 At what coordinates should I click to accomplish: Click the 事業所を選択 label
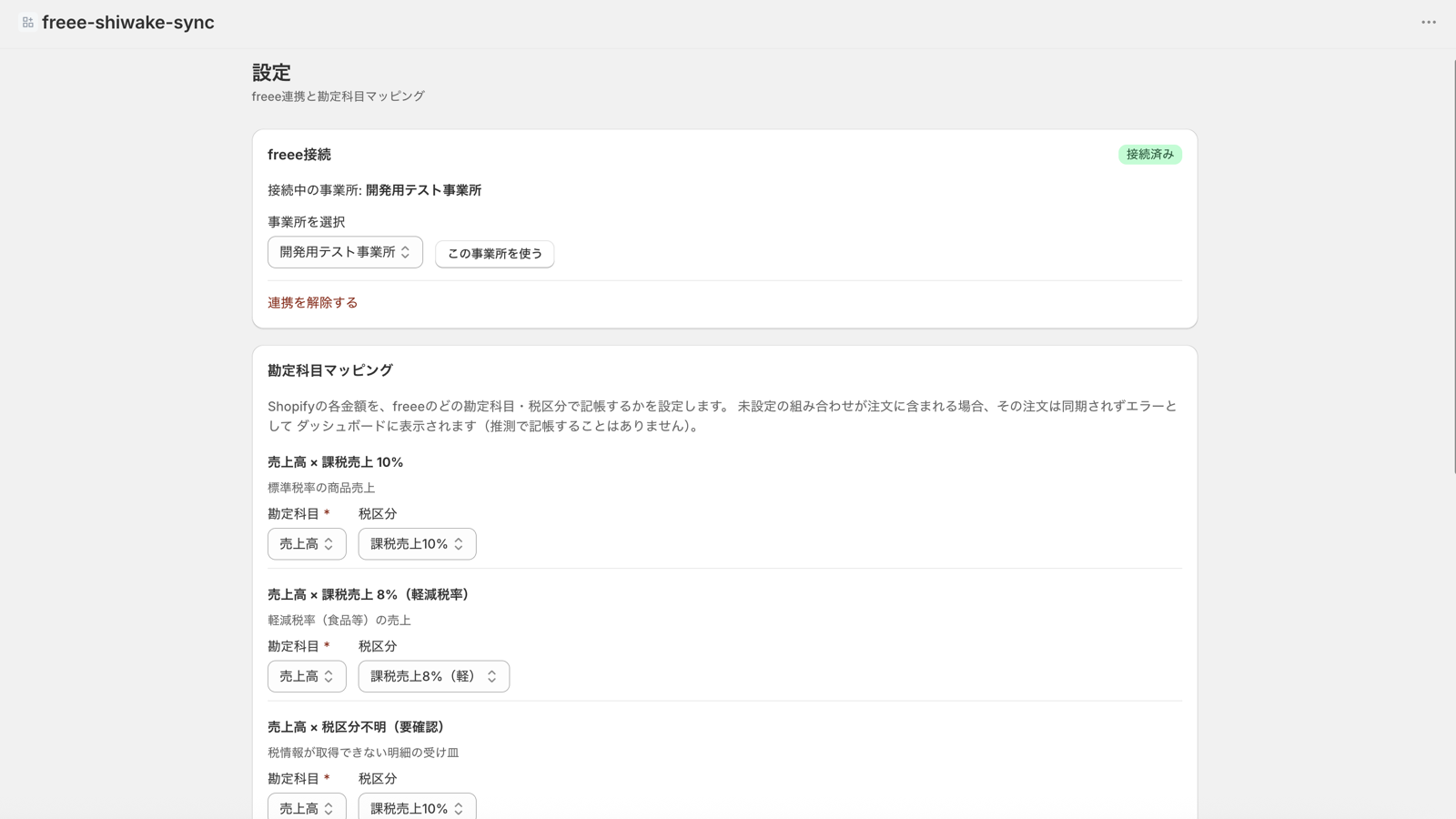[x=306, y=222]
